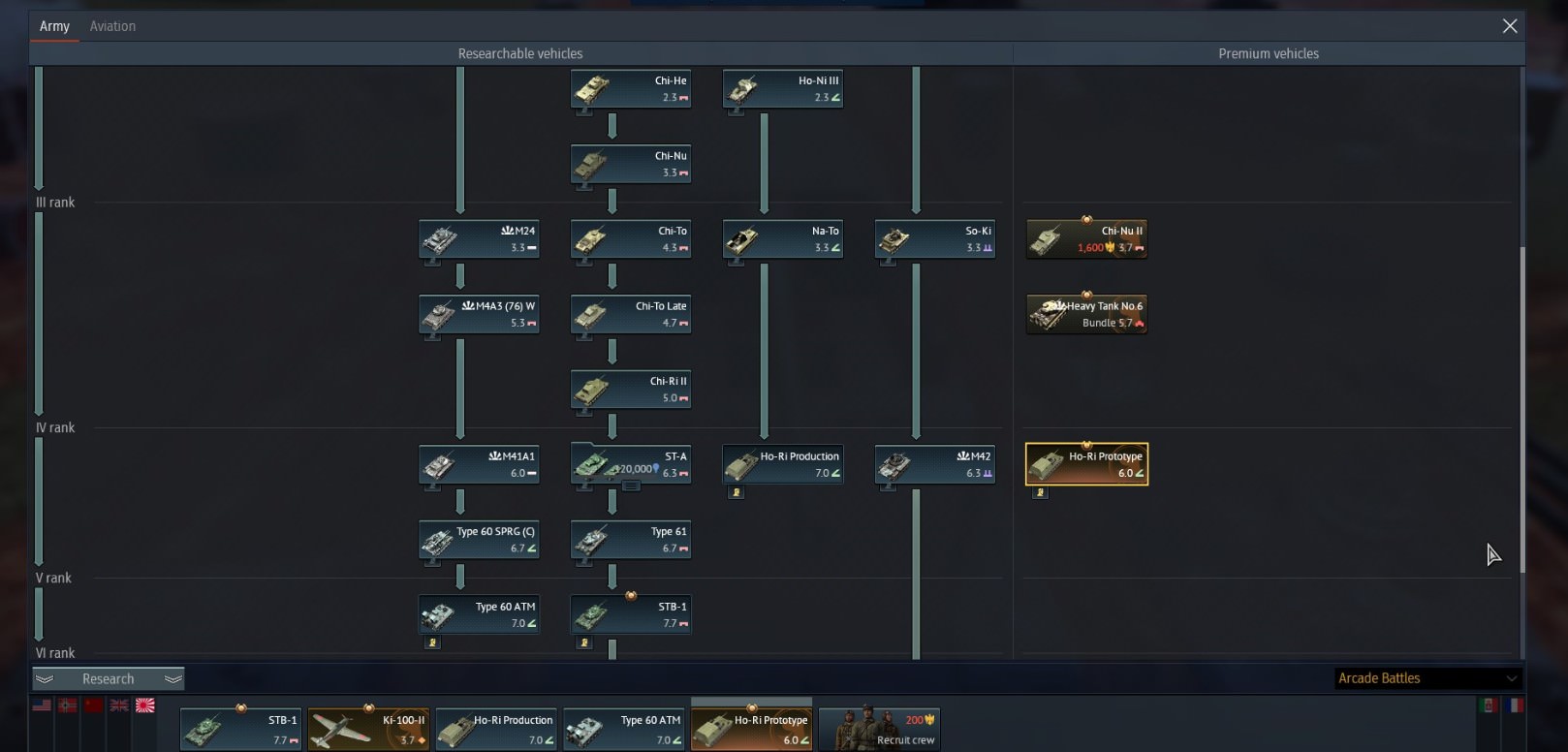Select the Chi-He tank in the research tree
The image size is (1568, 752).
pyautogui.click(x=631, y=89)
